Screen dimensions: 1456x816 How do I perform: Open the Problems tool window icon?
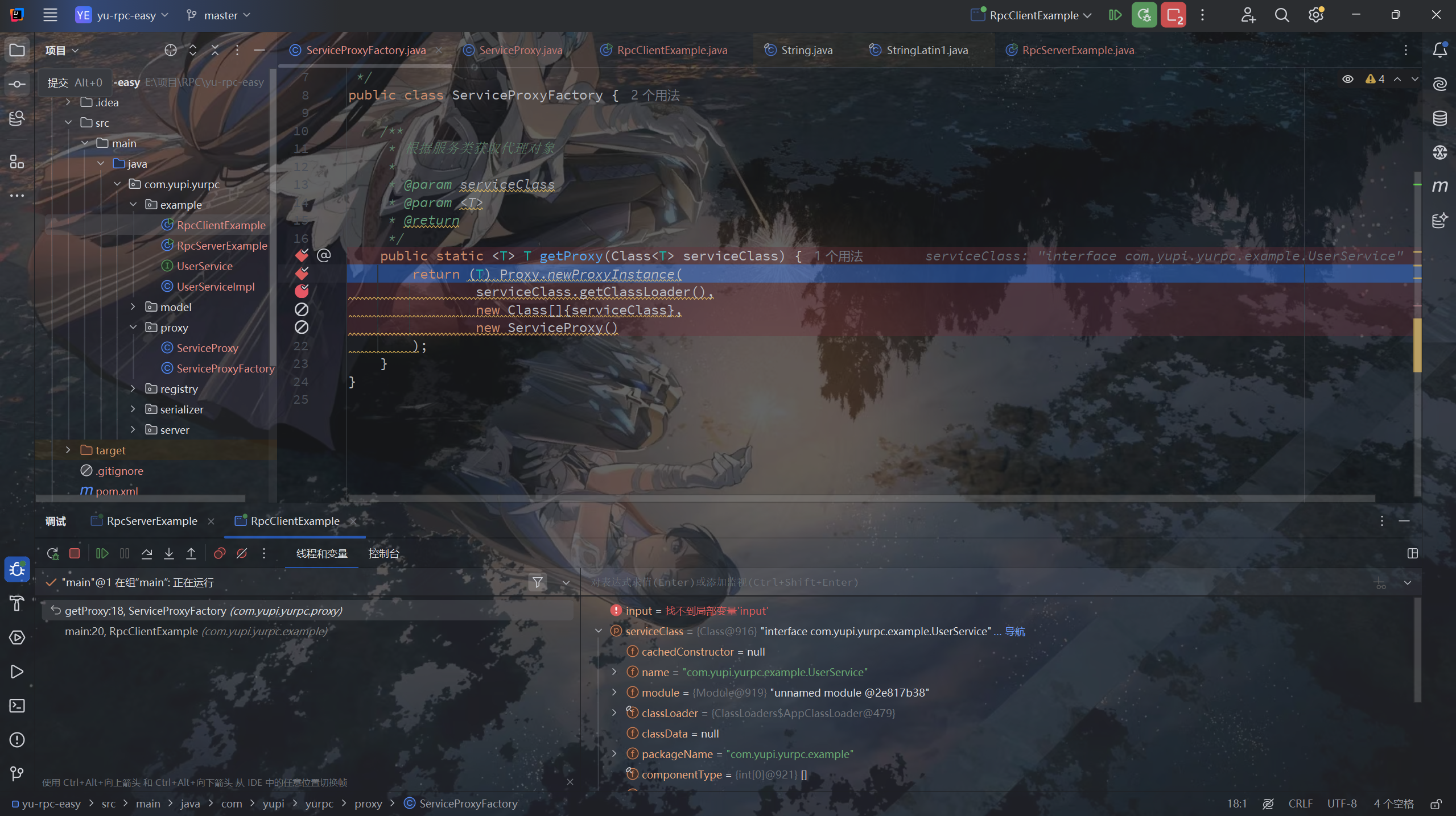point(17,740)
